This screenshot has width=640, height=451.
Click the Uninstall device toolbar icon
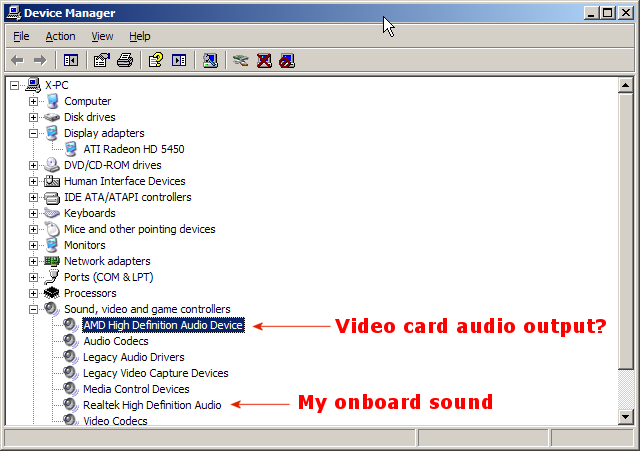264,60
